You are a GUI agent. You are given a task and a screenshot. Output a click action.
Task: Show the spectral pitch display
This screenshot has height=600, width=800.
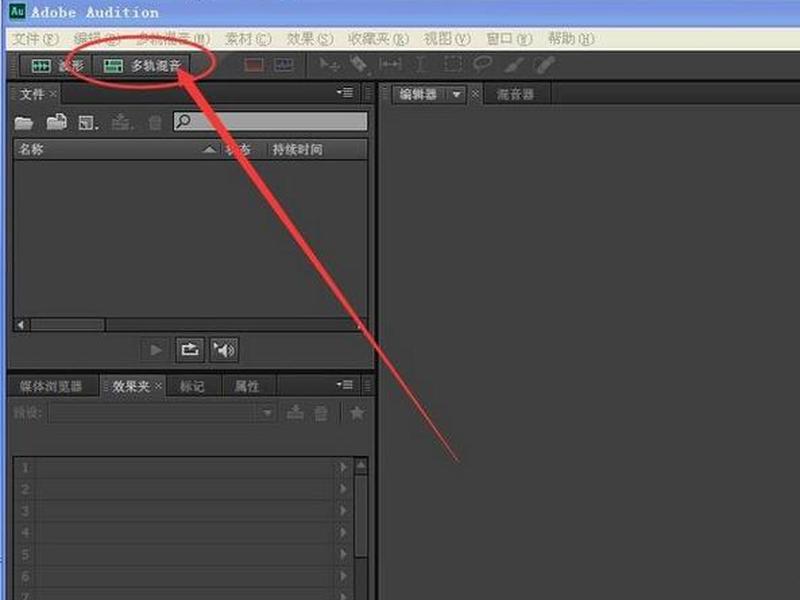point(284,65)
